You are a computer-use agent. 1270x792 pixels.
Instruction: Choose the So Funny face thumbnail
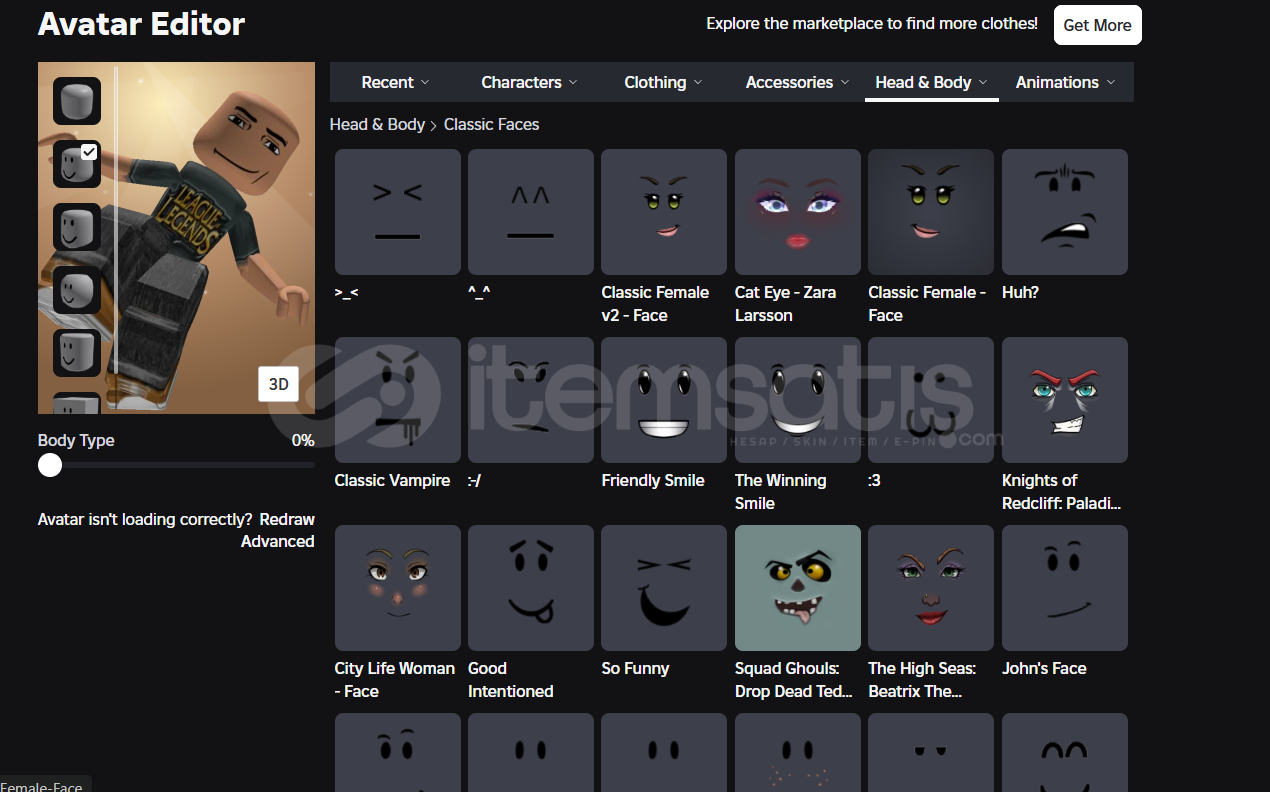click(x=664, y=588)
